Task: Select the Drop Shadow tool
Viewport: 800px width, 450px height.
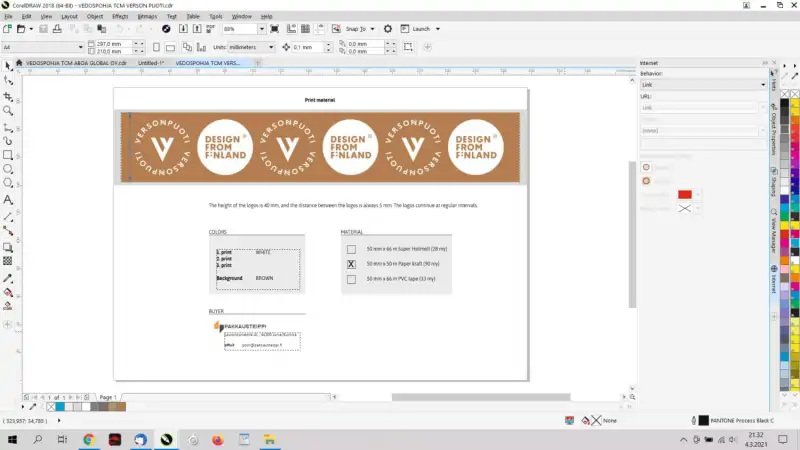Action: pyautogui.click(x=8, y=247)
